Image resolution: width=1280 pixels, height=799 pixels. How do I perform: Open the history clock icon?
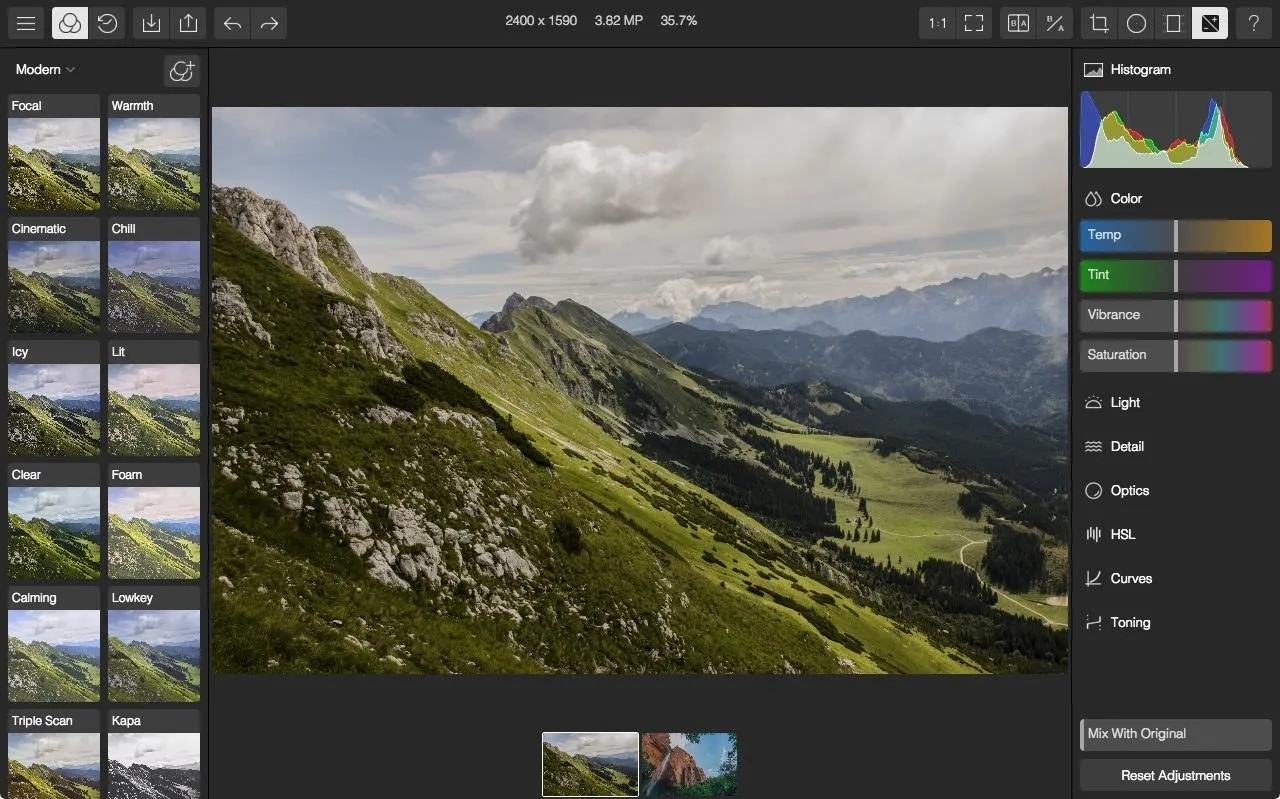point(107,23)
